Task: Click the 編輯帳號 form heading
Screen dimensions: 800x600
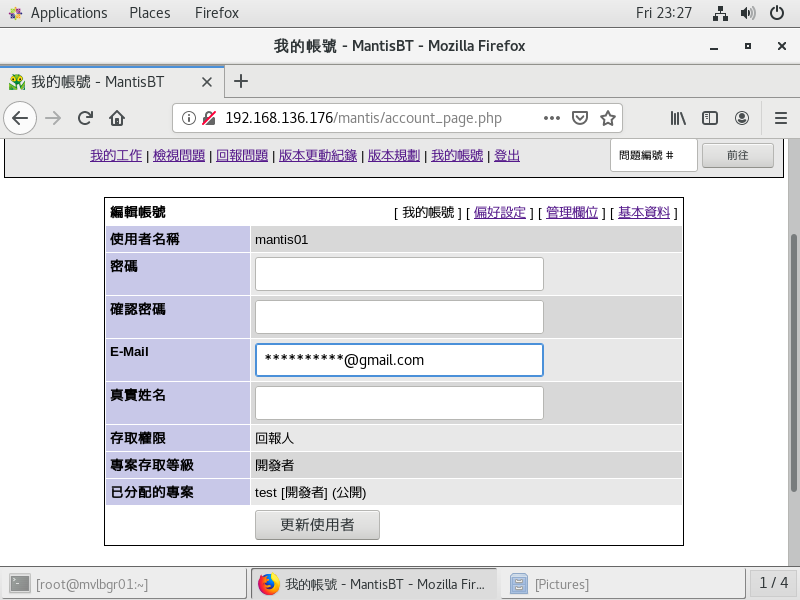Action: tap(138, 212)
